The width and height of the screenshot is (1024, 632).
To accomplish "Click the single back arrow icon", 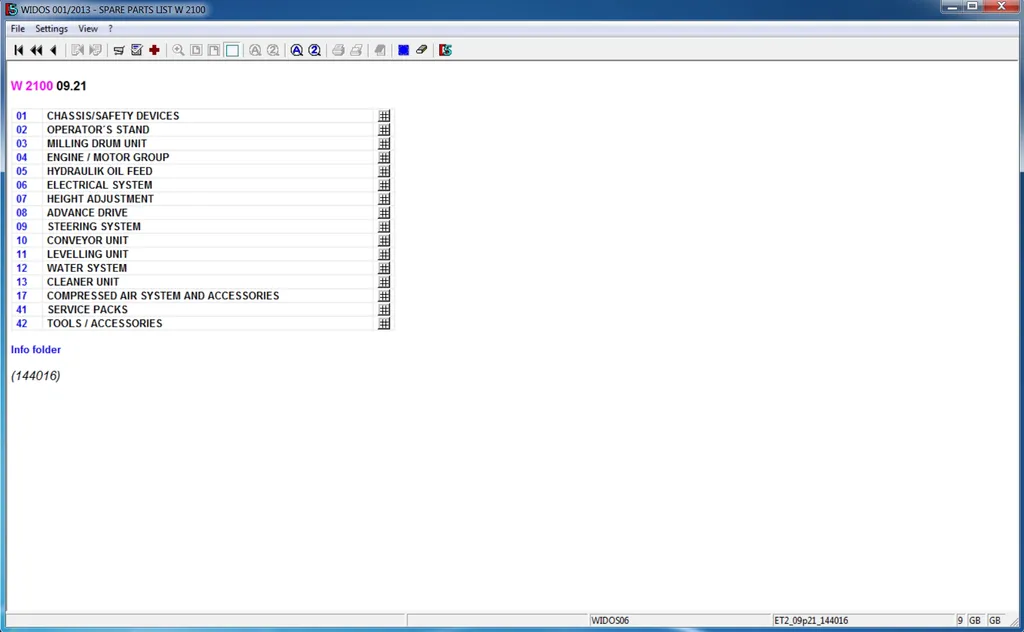I will coord(54,50).
